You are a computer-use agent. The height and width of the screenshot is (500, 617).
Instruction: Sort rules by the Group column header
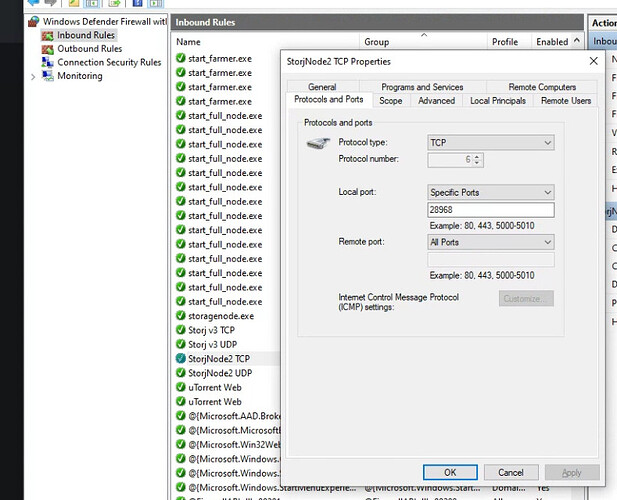click(x=377, y=42)
